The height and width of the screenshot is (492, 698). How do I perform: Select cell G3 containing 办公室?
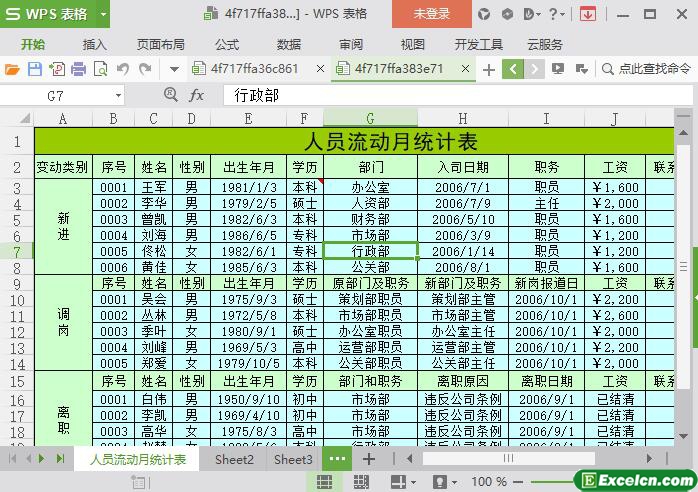tap(370, 187)
